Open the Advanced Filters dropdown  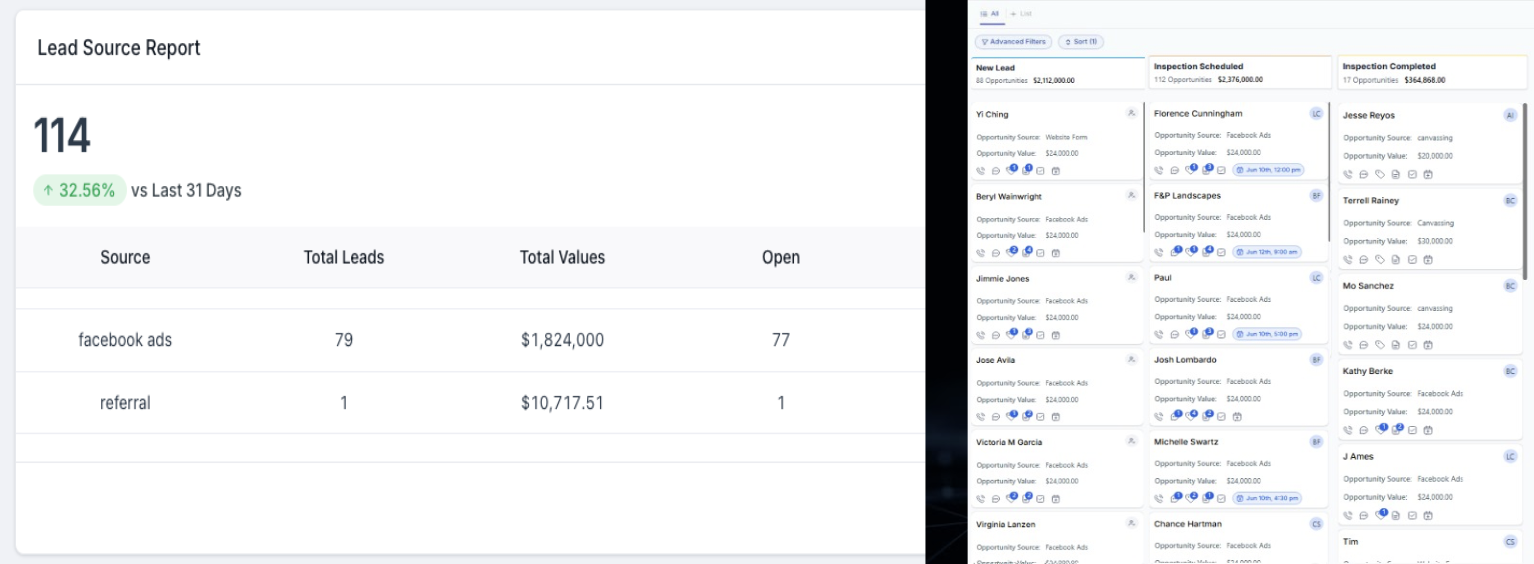click(1013, 42)
